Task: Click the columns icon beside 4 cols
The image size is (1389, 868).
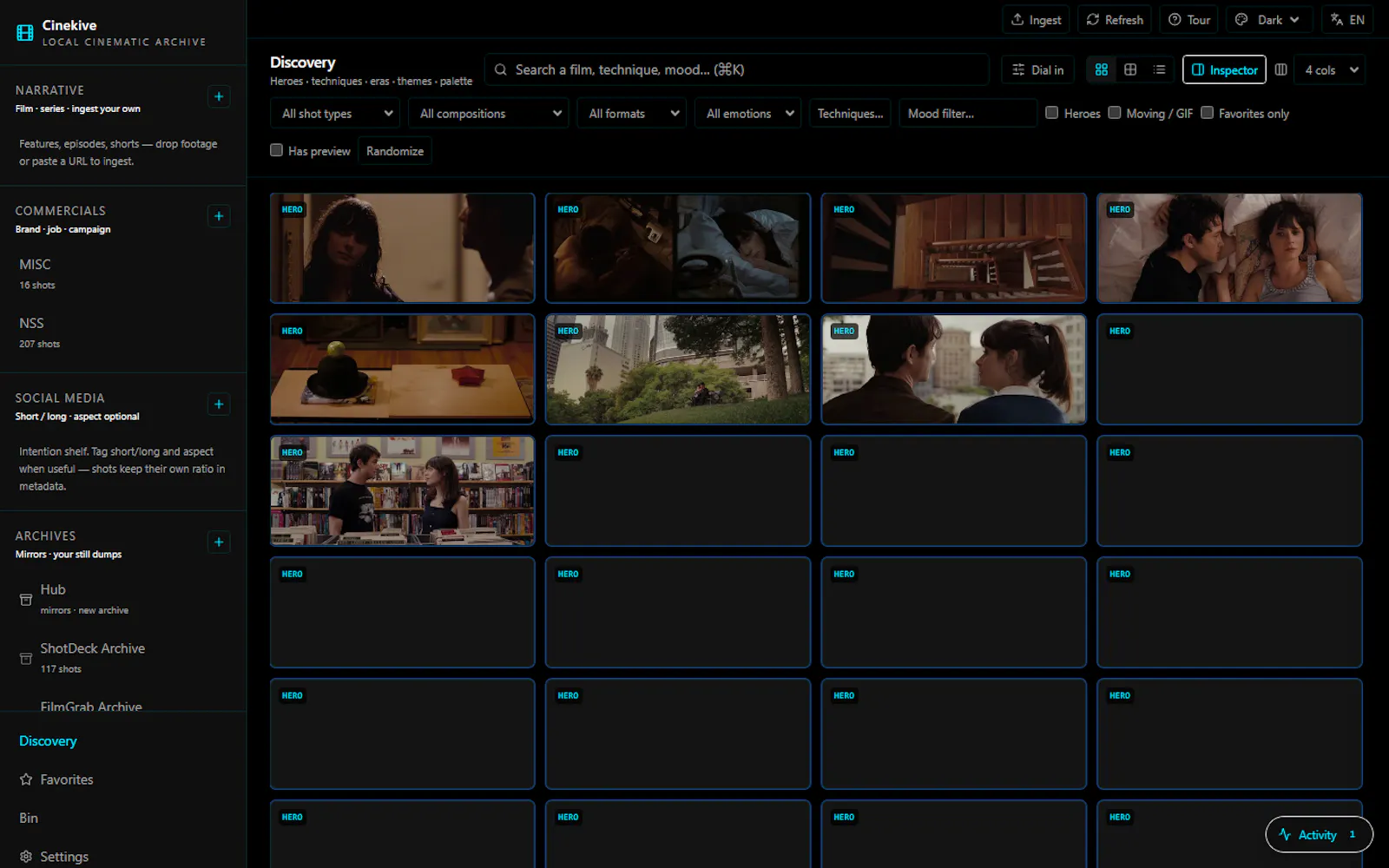Action: (x=1280, y=69)
